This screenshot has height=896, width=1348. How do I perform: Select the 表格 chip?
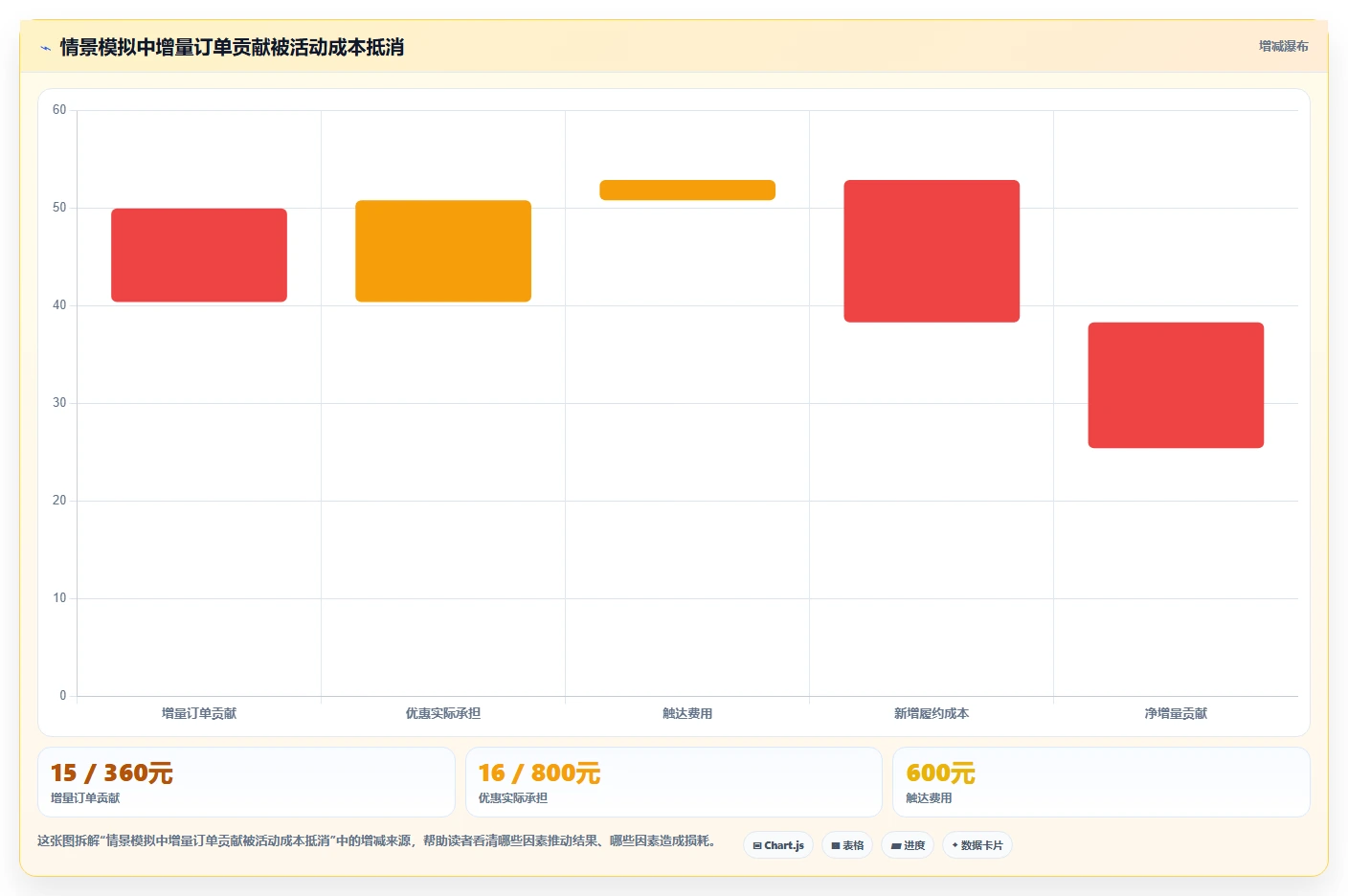tap(847, 845)
